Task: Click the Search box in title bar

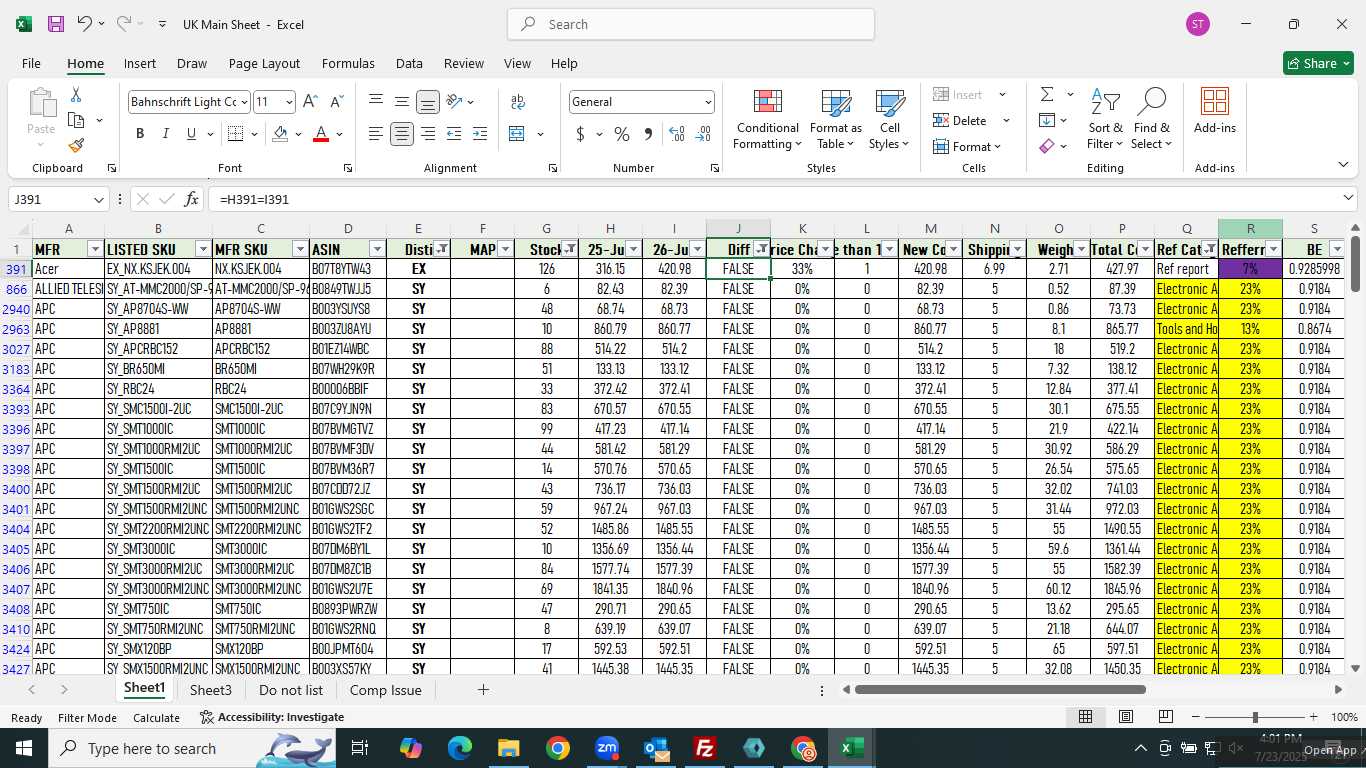Action: click(690, 24)
